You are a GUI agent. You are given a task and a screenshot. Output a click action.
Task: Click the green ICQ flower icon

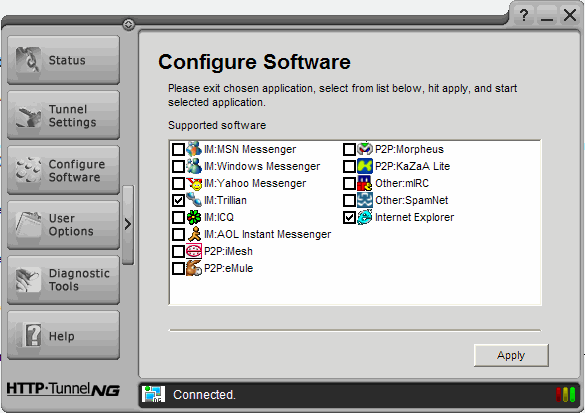click(194, 217)
